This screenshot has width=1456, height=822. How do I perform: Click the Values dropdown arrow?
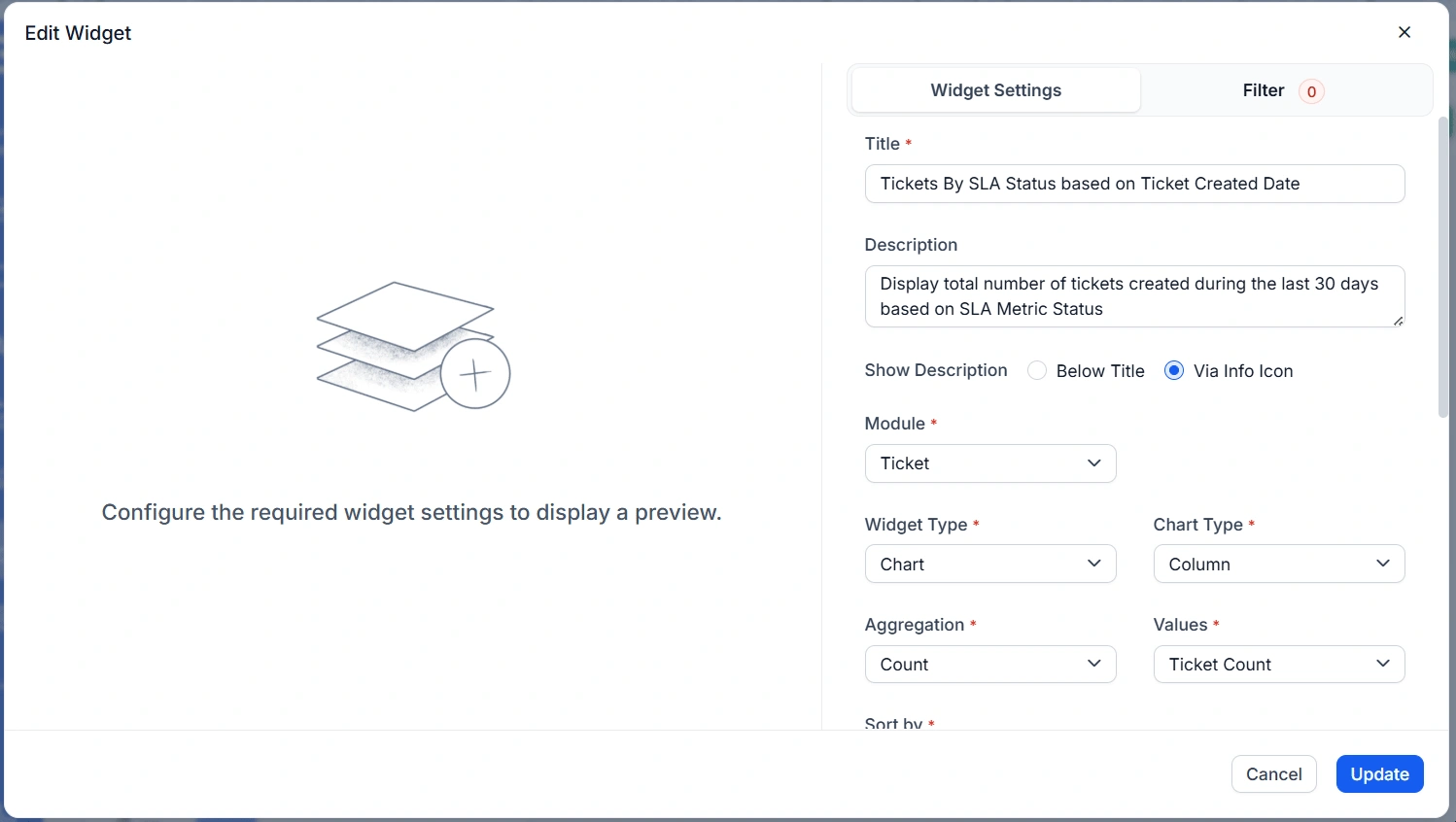pos(1382,664)
